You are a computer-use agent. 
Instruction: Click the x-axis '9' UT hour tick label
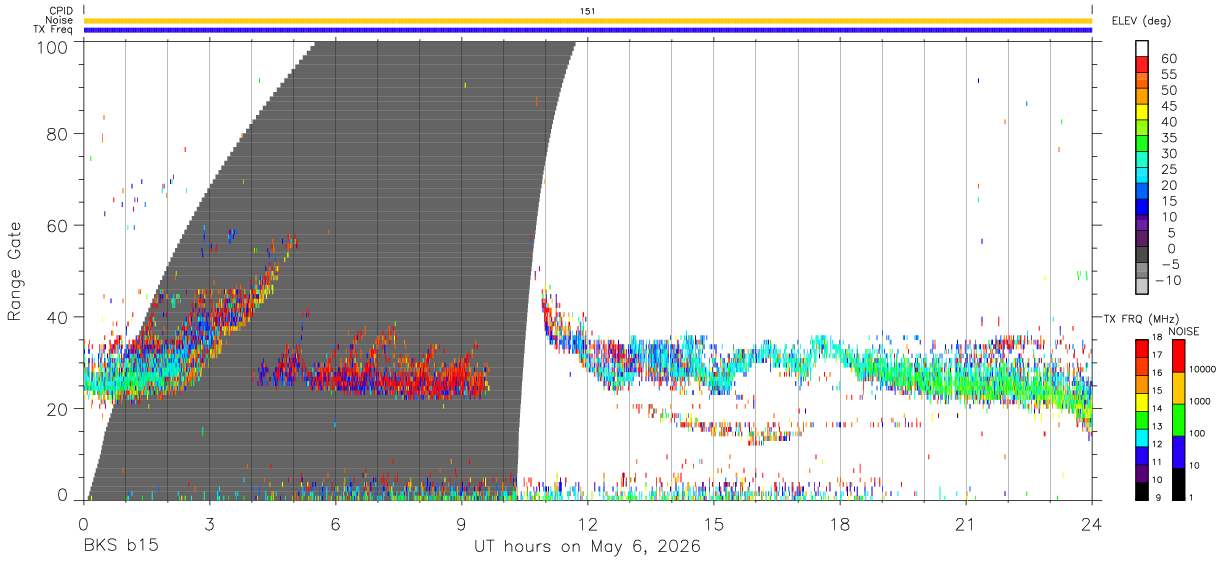(462, 524)
